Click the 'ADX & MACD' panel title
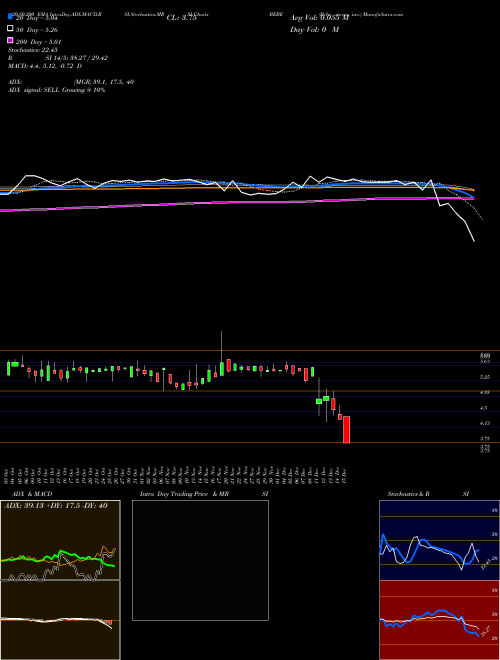 point(32,494)
